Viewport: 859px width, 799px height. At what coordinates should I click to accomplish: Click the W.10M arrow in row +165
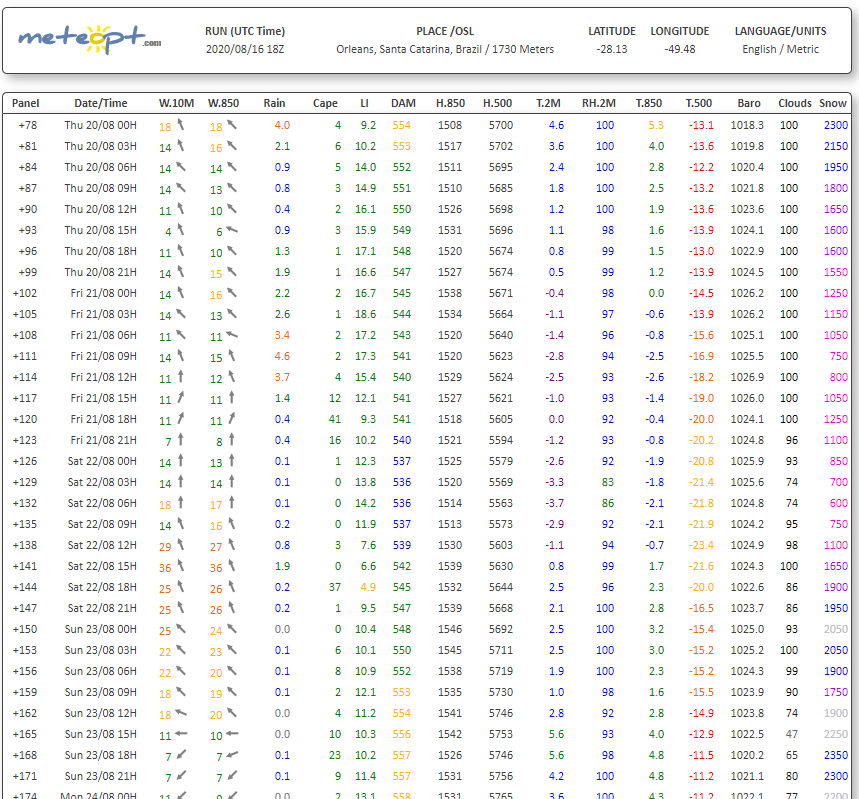(181, 734)
